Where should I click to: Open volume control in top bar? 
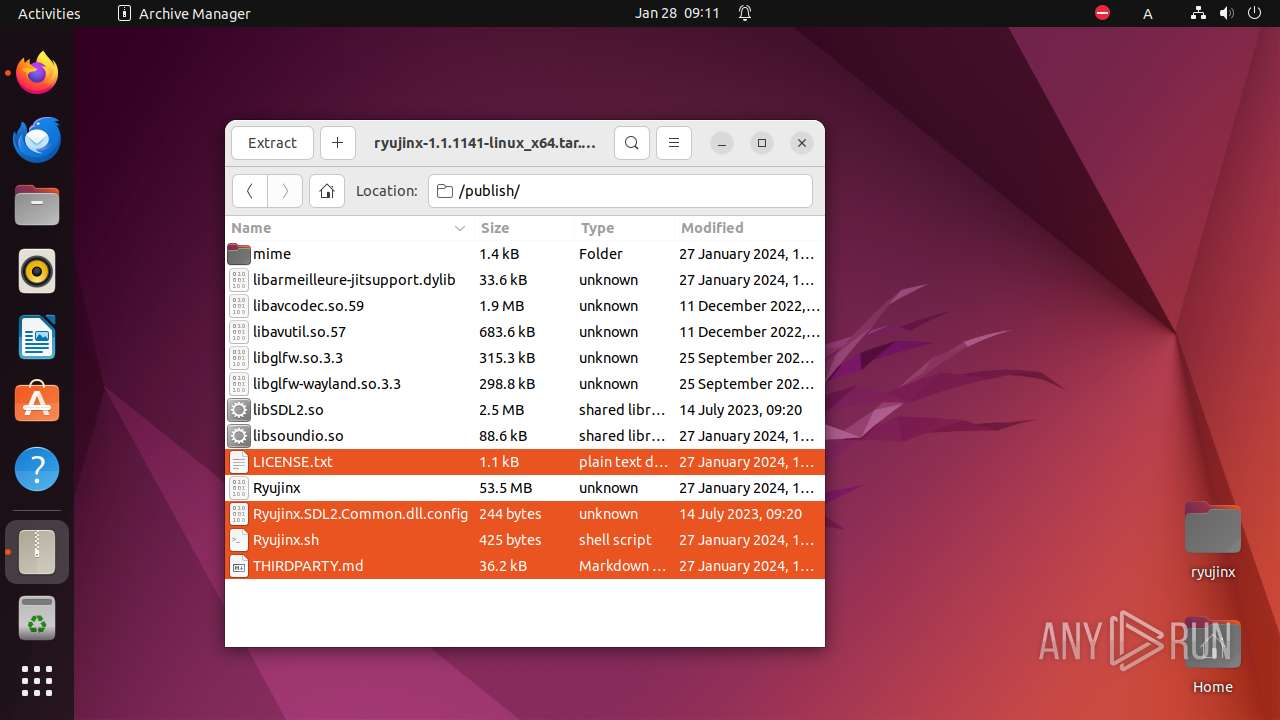click(x=1226, y=13)
